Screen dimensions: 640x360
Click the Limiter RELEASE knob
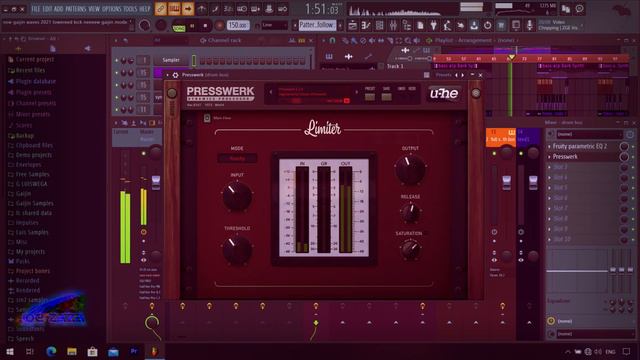(x=410, y=213)
